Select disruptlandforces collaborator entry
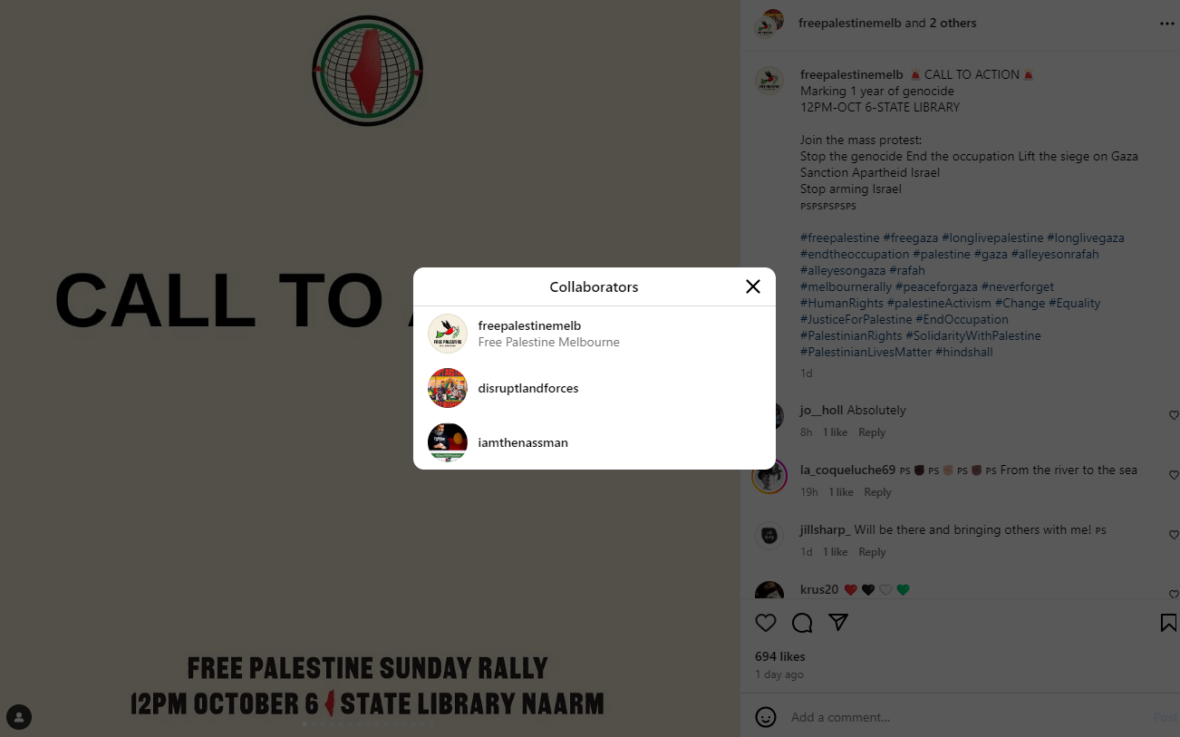The width and height of the screenshot is (1180, 737). 595,388
